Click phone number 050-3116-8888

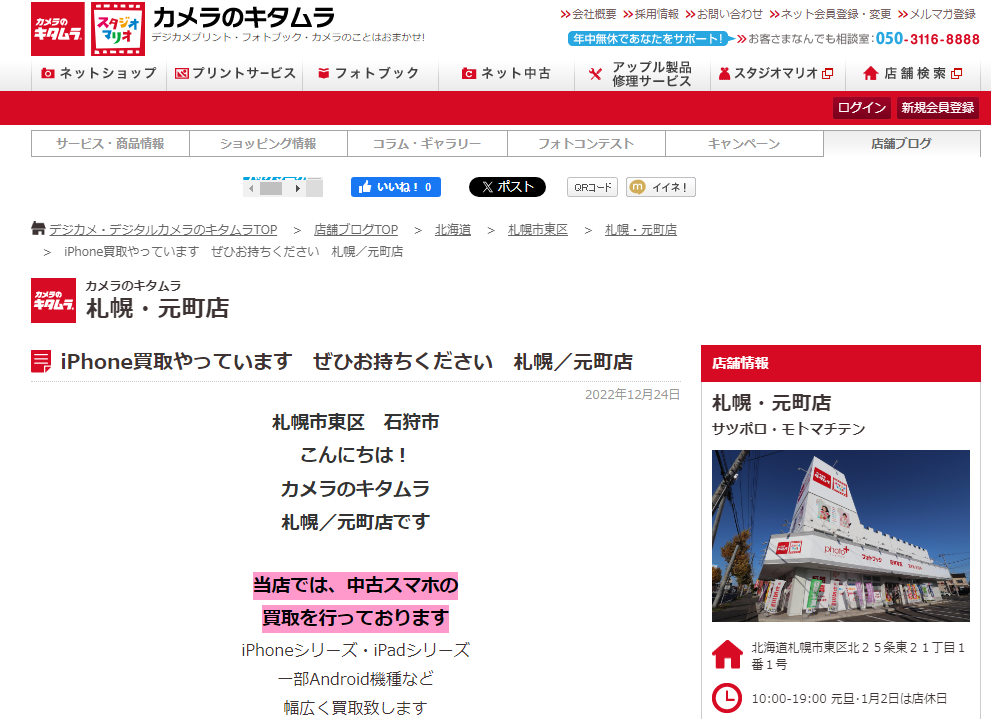928,39
